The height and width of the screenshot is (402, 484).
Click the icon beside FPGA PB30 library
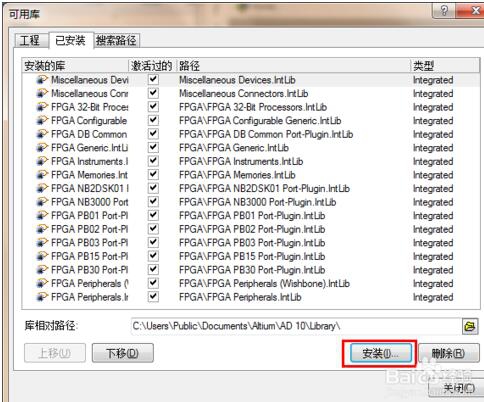pos(42,270)
